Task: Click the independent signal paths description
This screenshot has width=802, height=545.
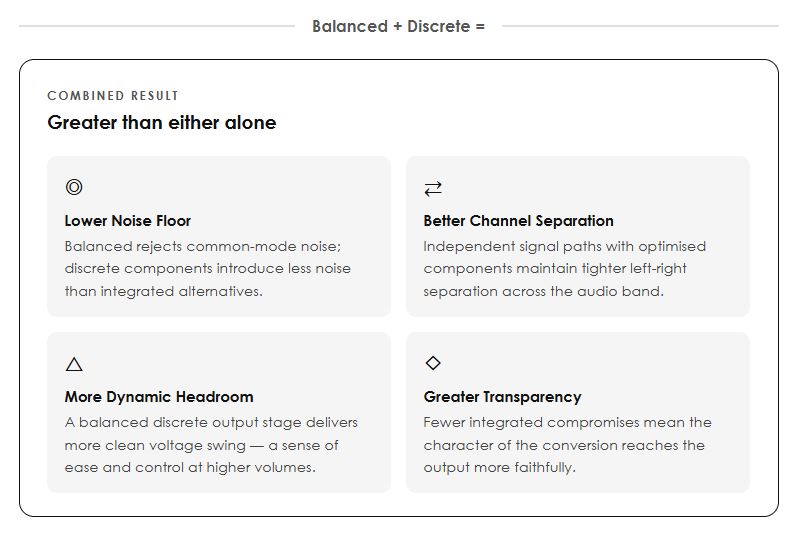Action: click(x=564, y=269)
